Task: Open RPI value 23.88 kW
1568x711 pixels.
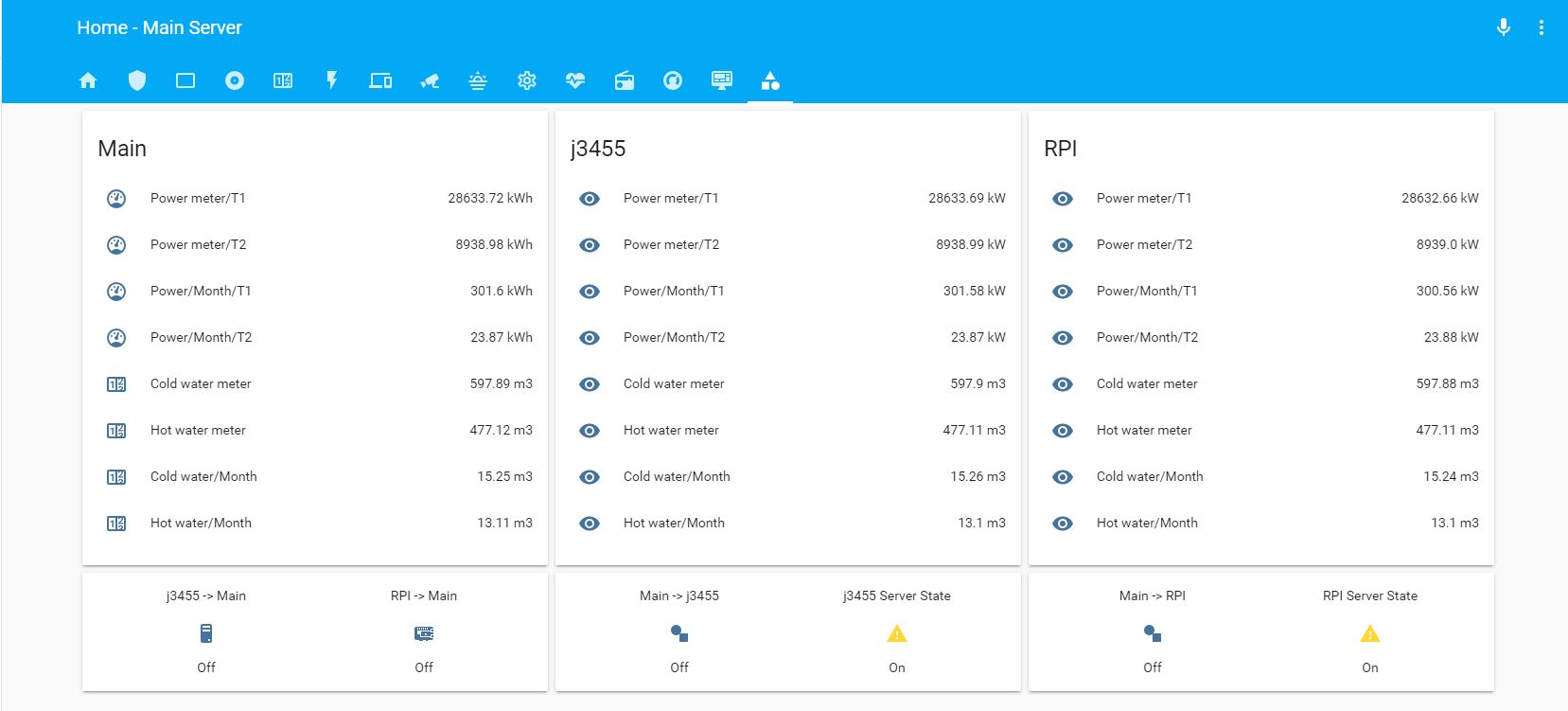Action: tap(1452, 337)
